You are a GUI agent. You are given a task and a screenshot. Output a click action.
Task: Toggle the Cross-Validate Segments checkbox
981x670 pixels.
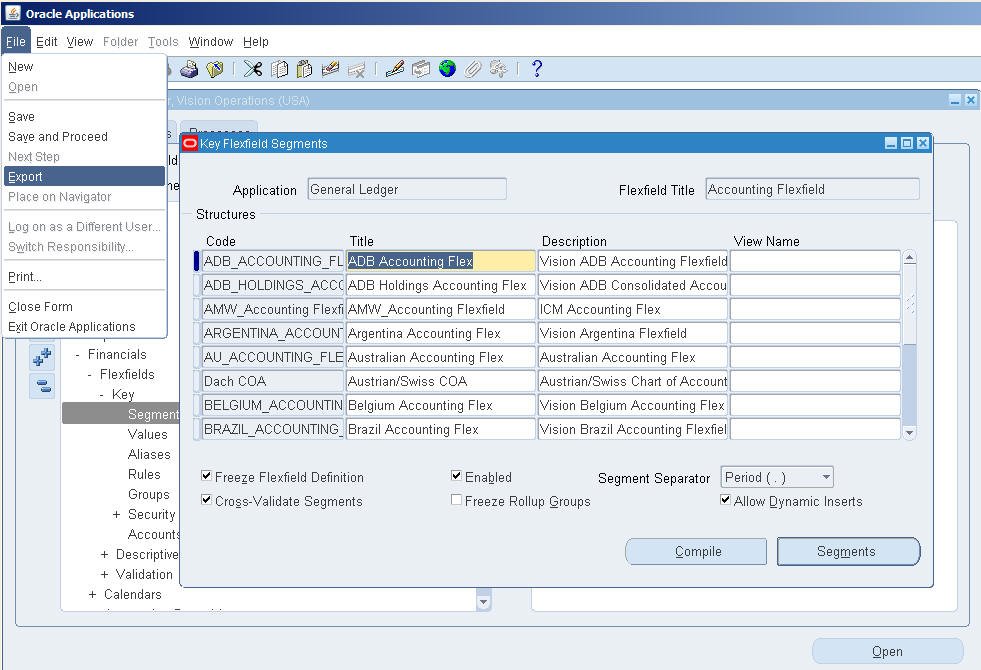point(206,500)
